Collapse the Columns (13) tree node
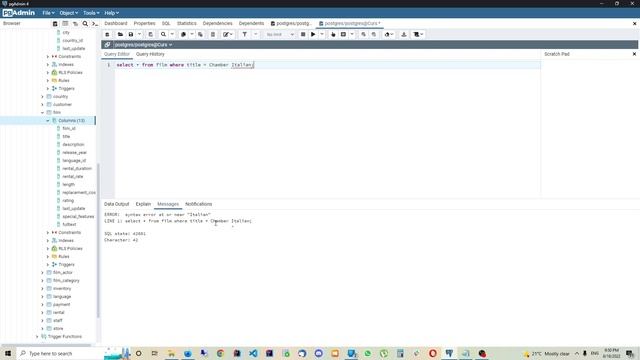This screenshot has width=640, height=360. point(48,120)
